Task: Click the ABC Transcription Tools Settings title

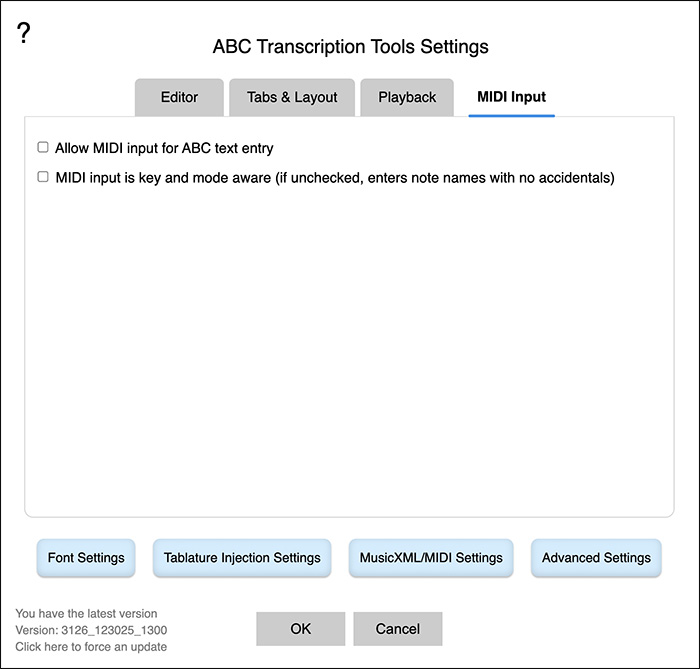Action: click(x=350, y=46)
